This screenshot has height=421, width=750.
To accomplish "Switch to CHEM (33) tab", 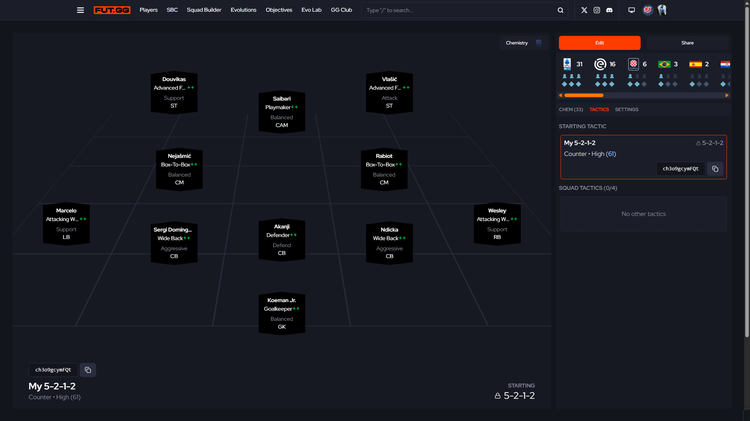I will click(x=571, y=110).
